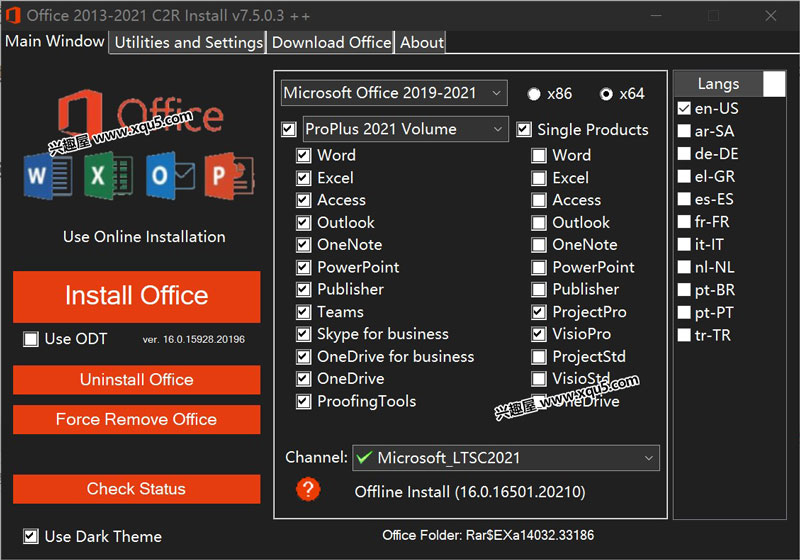Select the x64 architecture radio button
The width and height of the screenshot is (800, 560).
[x=606, y=94]
